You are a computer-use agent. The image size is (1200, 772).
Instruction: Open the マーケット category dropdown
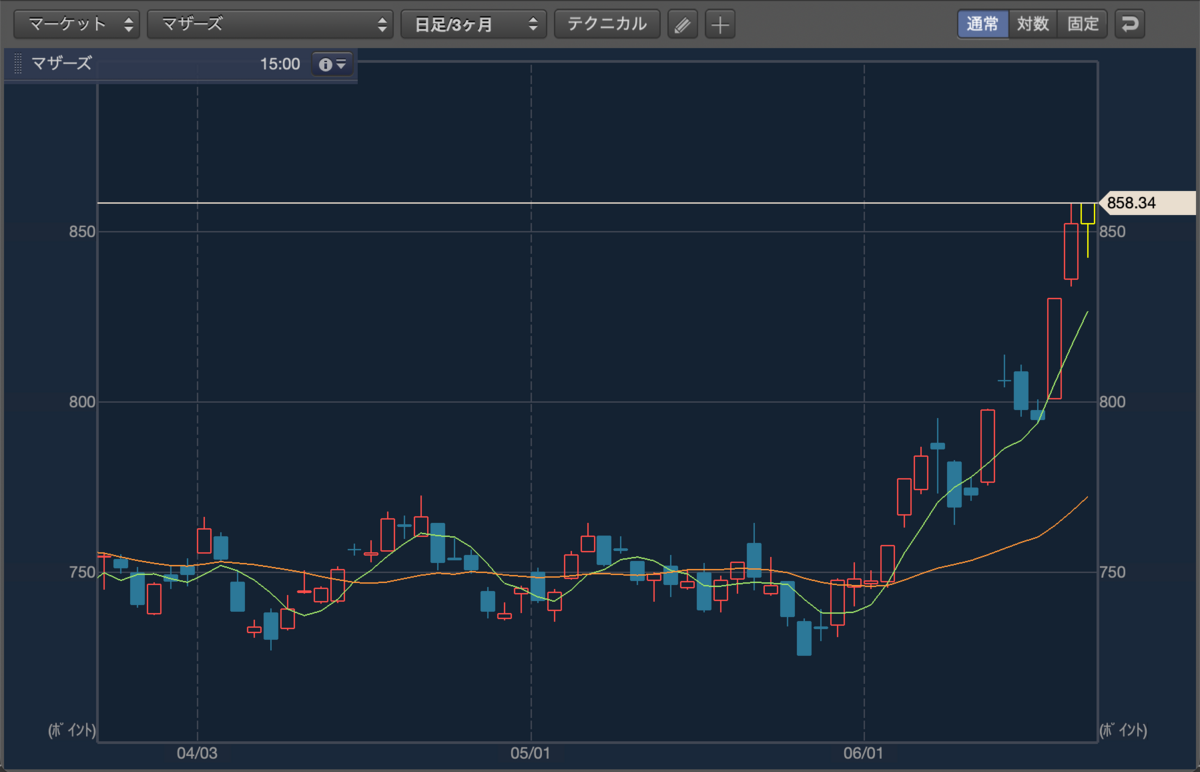click(x=76, y=24)
